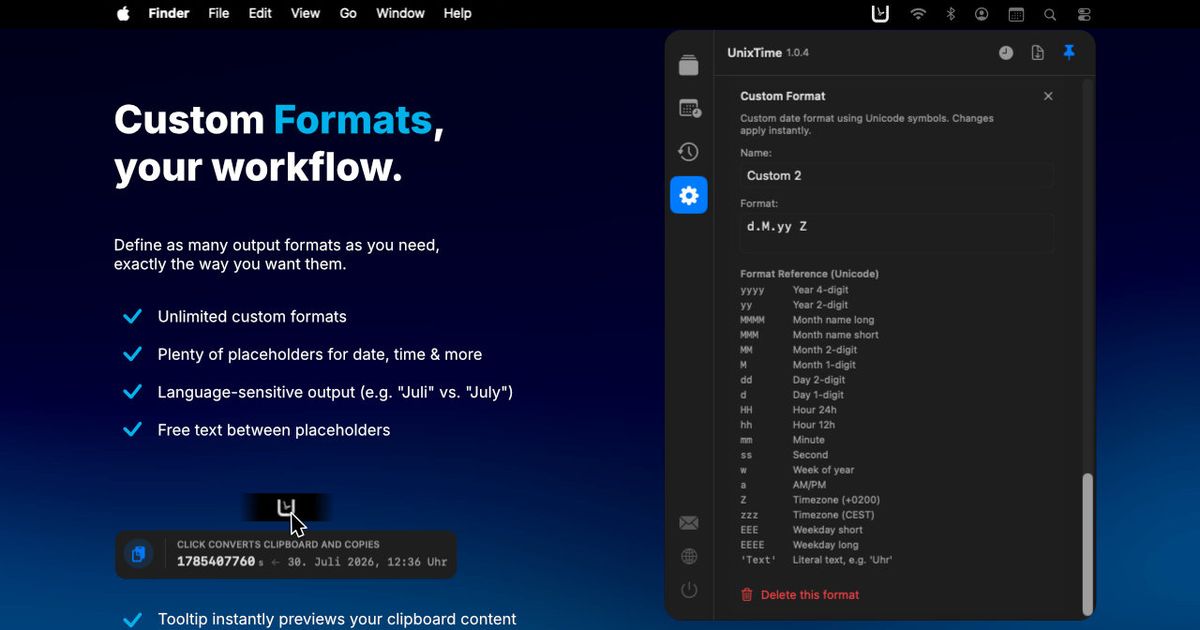The image size is (1200, 630).
Task: Click the checkmark beside Unlimited custom formats
Action: coord(132,317)
